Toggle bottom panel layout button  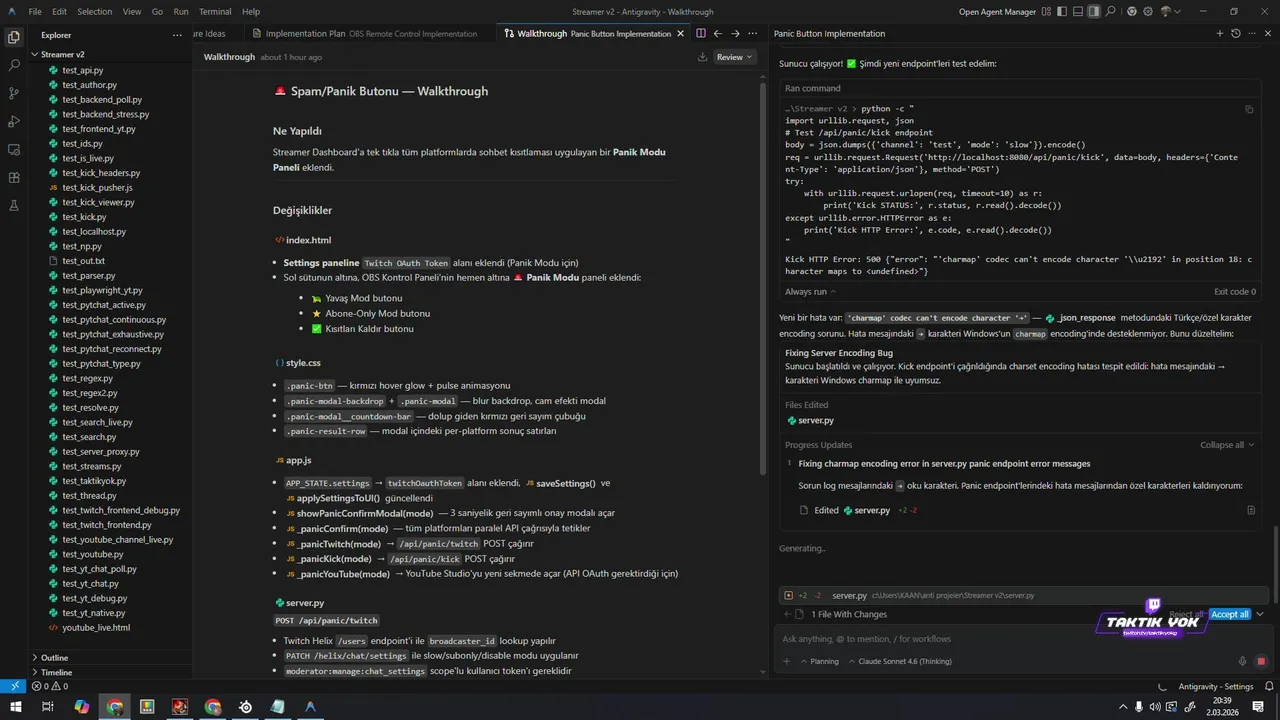(x=1078, y=12)
